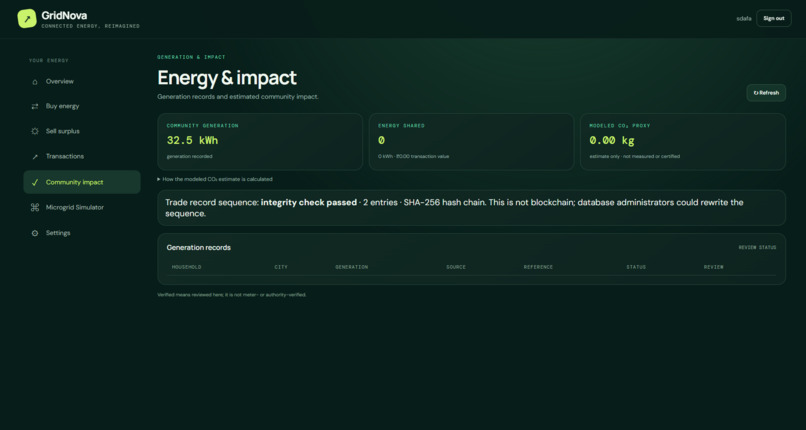Viewport: 806px width, 430px height.
Task: Click the Review Status label
Action: point(757,248)
